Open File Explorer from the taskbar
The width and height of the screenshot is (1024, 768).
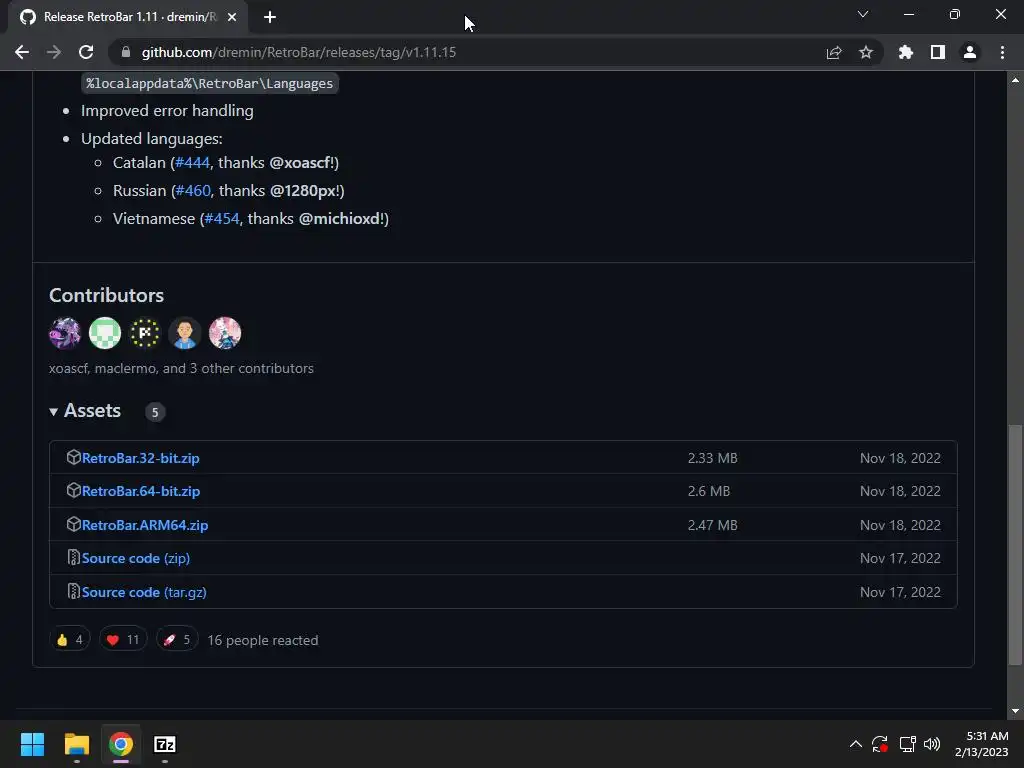click(x=76, y=744)
